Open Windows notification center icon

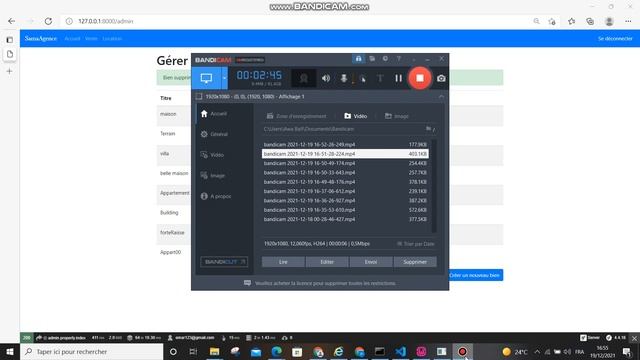coord(627,351)
